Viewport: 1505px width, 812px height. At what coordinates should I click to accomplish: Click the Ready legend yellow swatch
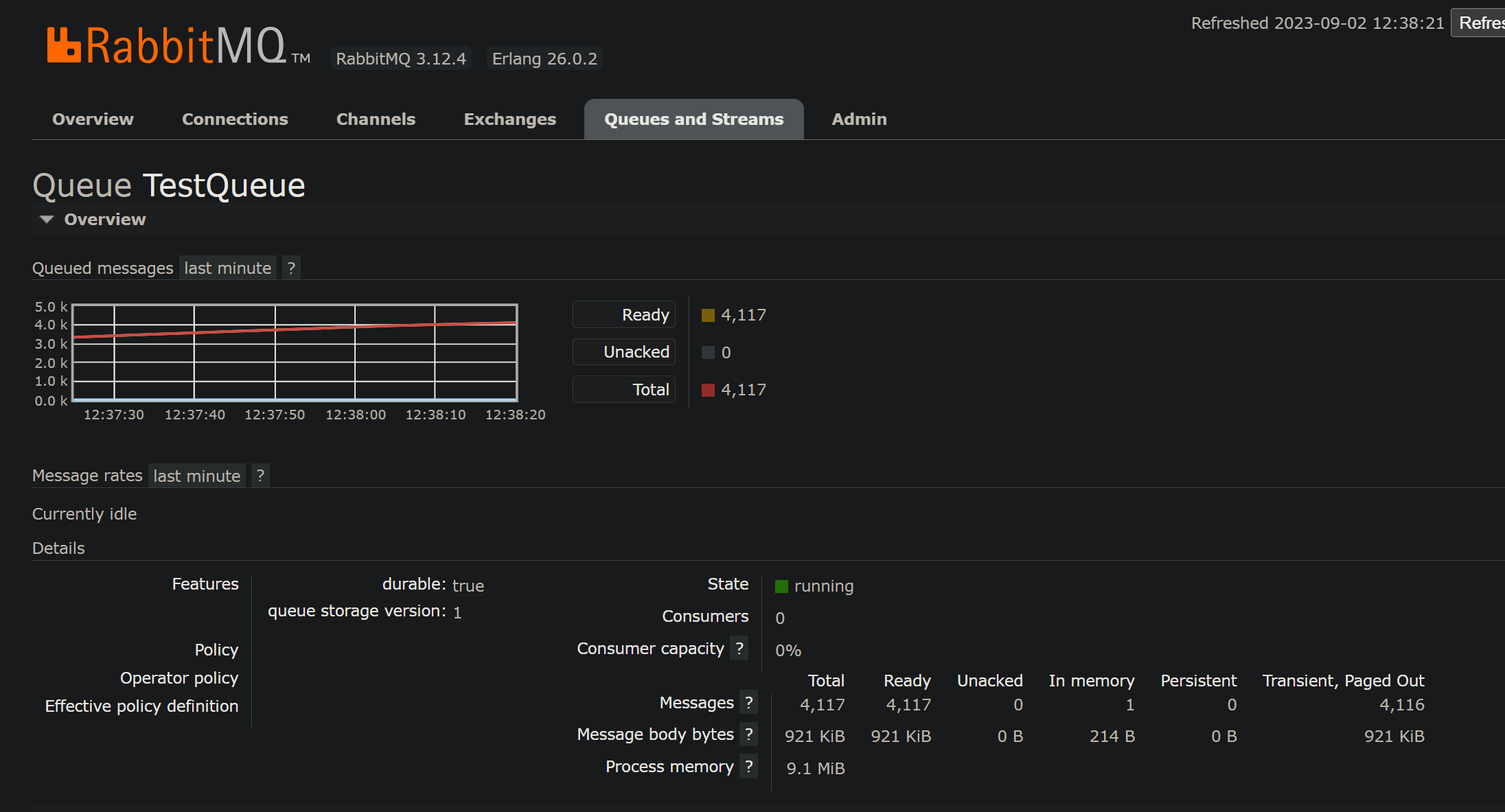click(x=708, y=316)
